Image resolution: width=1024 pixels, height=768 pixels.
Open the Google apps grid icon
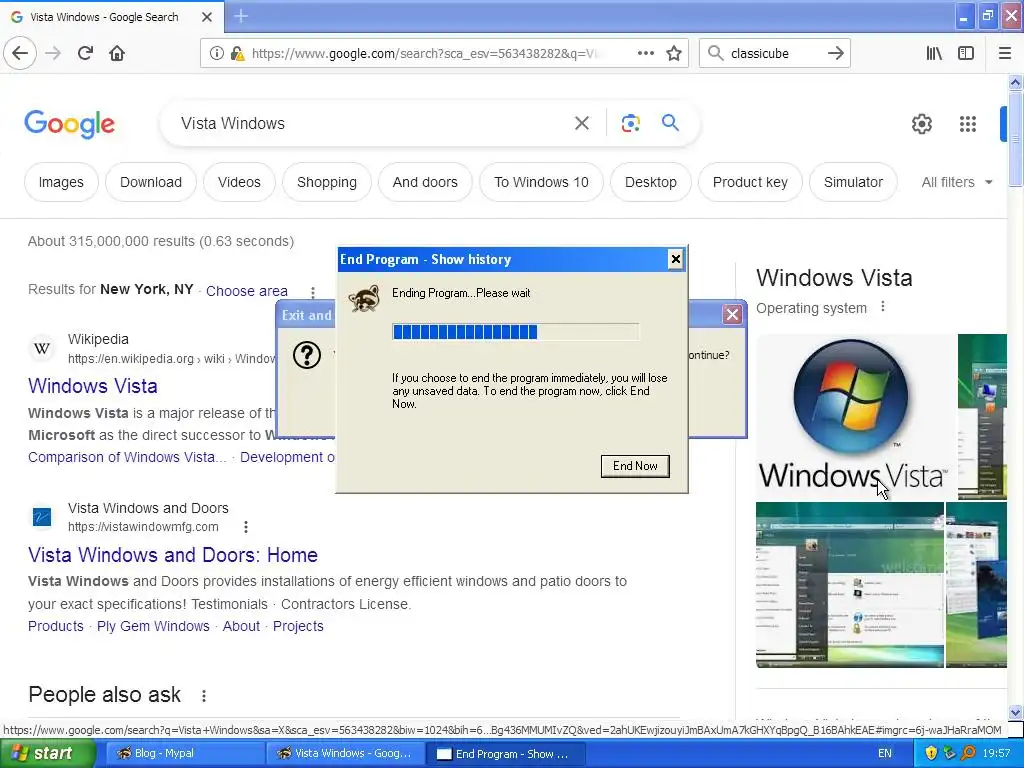pyautogui.click(x=968, y=123)
